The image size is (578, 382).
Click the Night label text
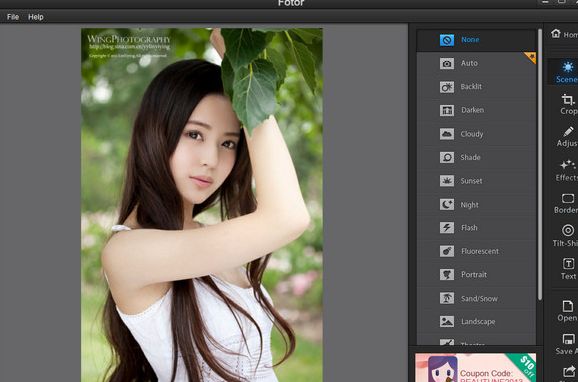click(469, 205)
